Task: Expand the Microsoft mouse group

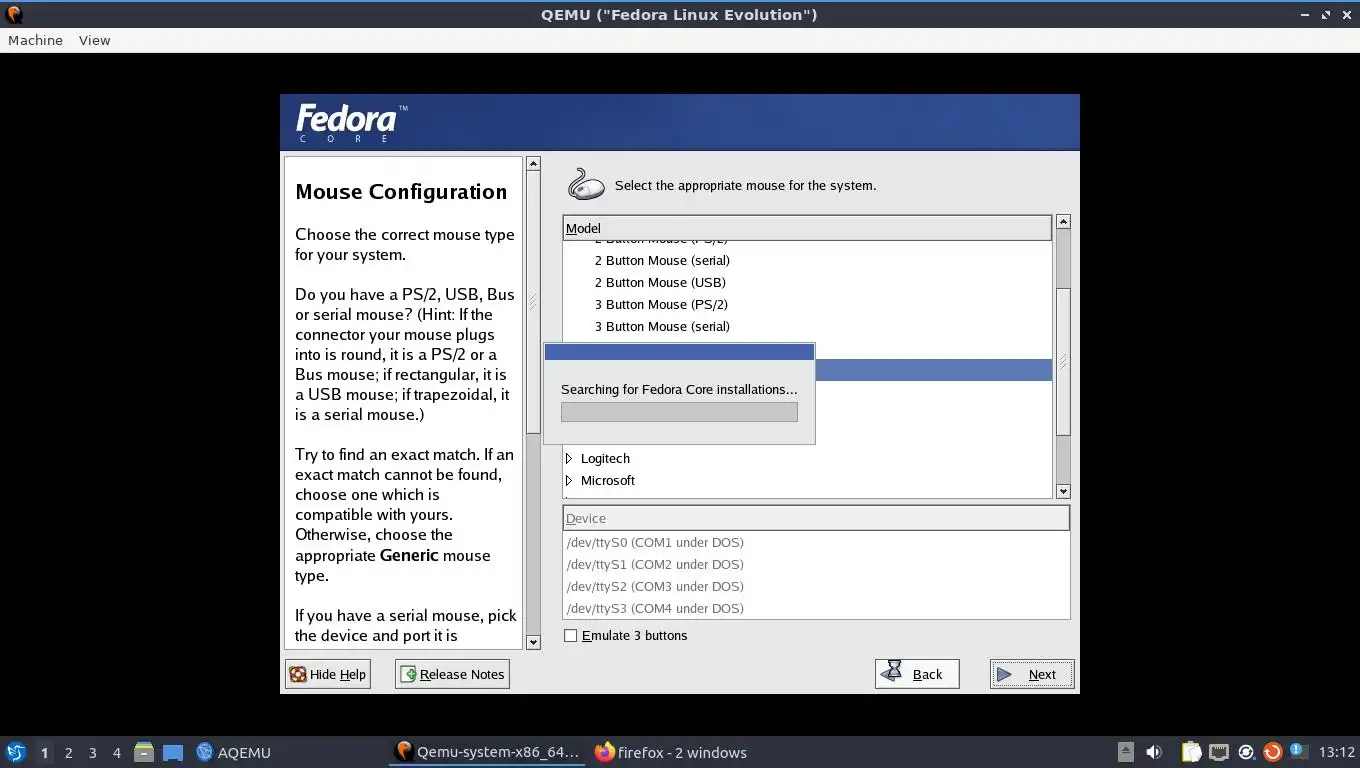Action: pyautogui.click(x=569, y=480)
